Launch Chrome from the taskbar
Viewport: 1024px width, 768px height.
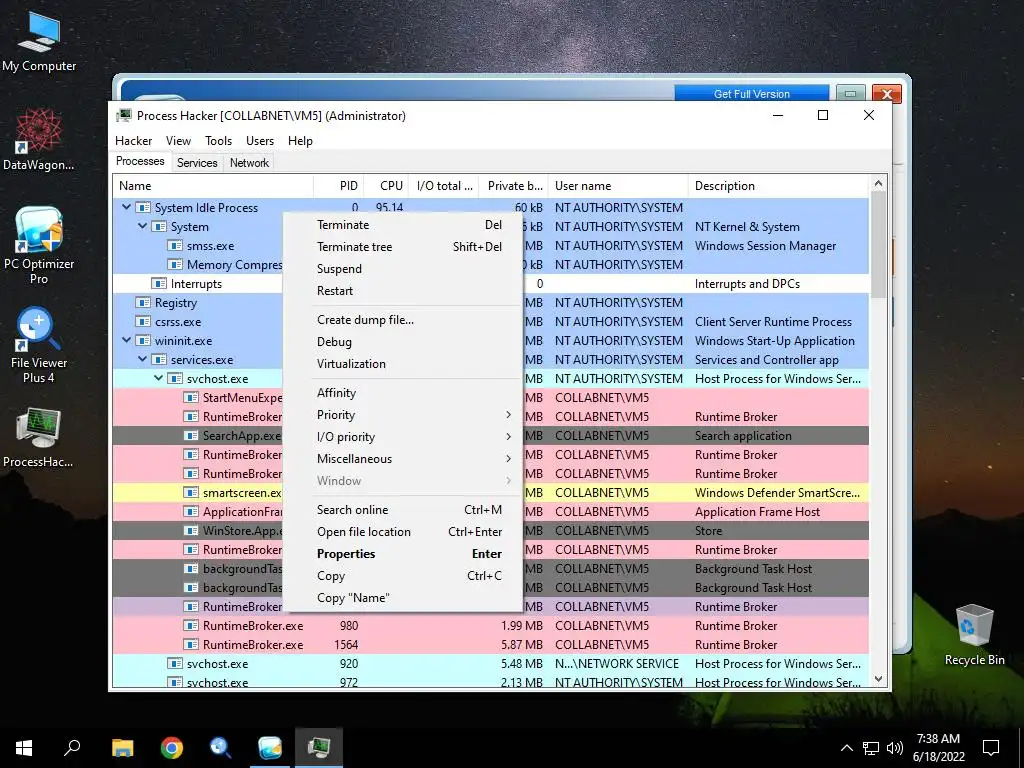[x=172, y=748]
